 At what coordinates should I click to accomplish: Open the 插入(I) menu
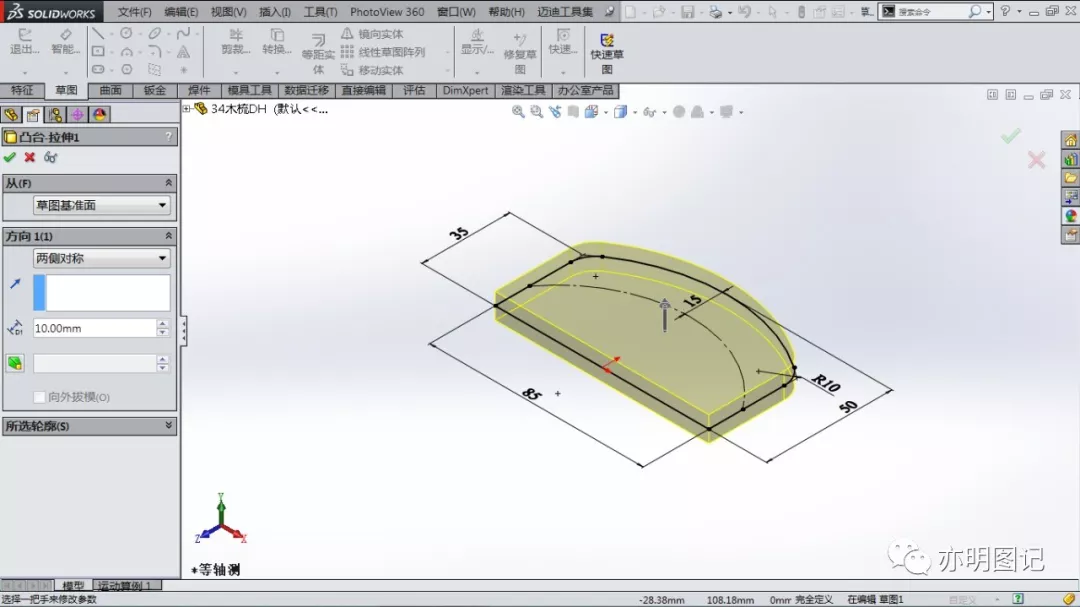point(275,12)
